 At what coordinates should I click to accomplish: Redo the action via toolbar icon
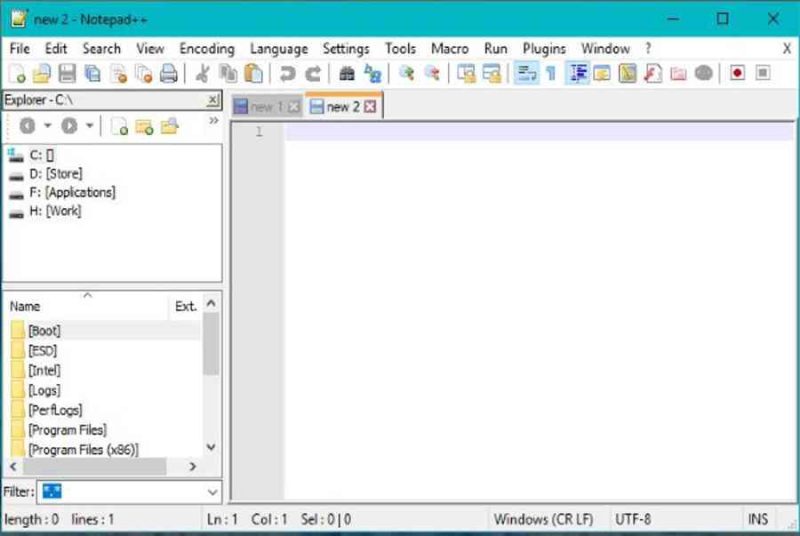(x=313, y=73)
